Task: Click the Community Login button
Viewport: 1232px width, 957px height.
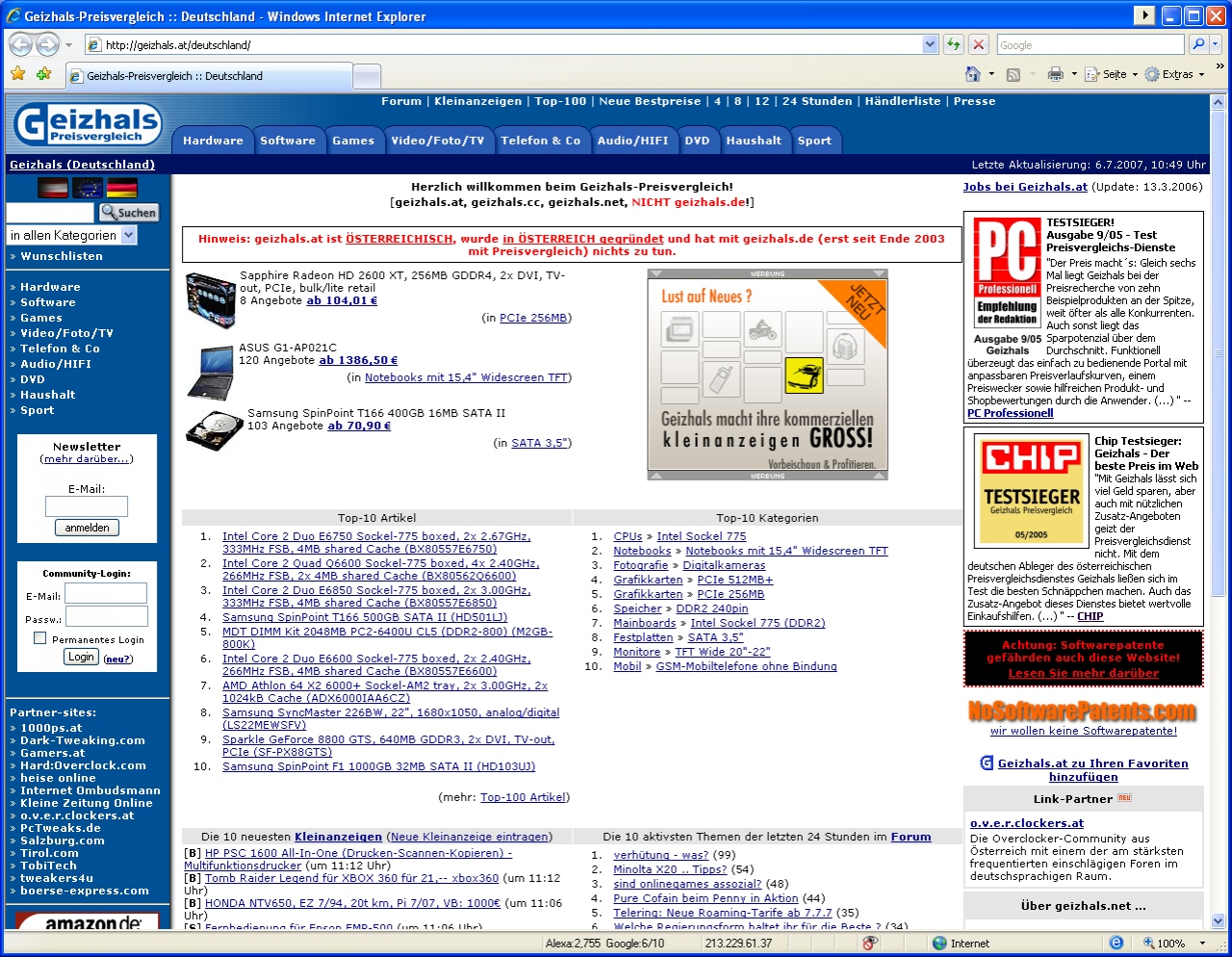Action: coord(81,657)
